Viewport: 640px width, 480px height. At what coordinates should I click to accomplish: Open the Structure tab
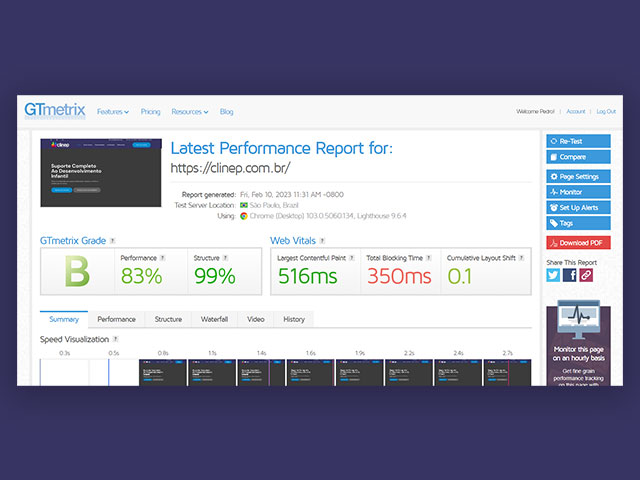click(168, 319)
